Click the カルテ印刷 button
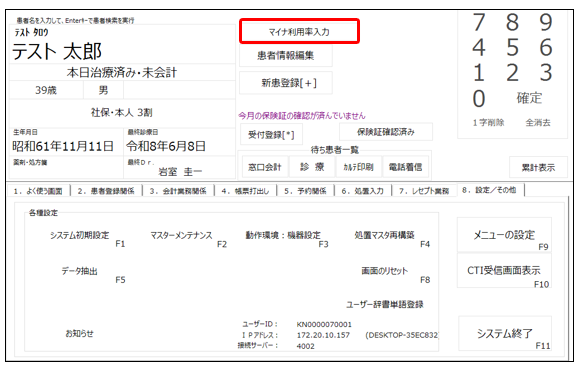 click(358, 167)
